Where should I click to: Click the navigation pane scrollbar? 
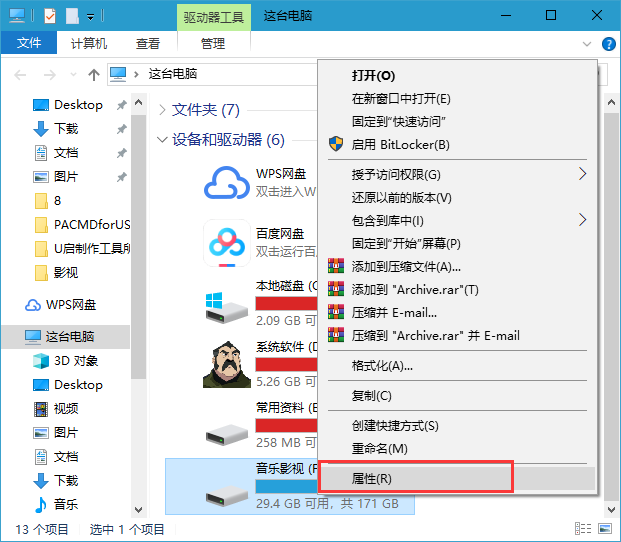[138, 245]
